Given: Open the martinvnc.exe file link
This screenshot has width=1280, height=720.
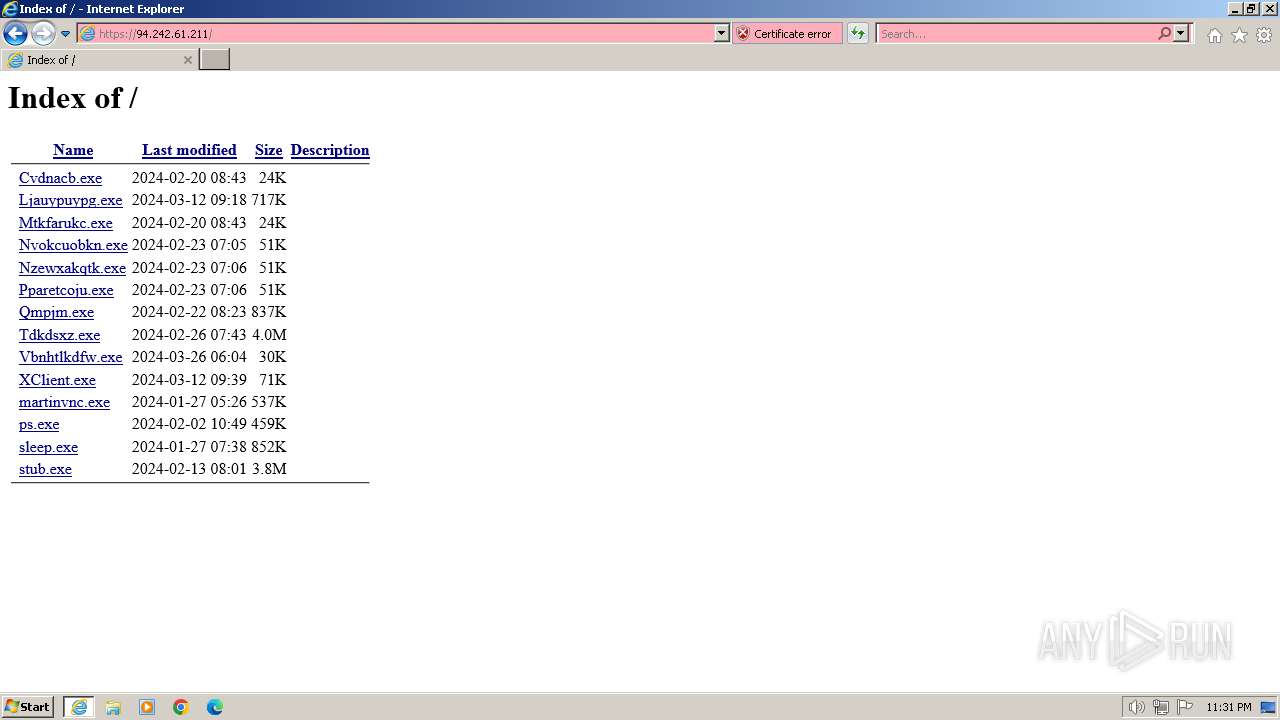Looking at the screenshot, I should pos(64,402).
